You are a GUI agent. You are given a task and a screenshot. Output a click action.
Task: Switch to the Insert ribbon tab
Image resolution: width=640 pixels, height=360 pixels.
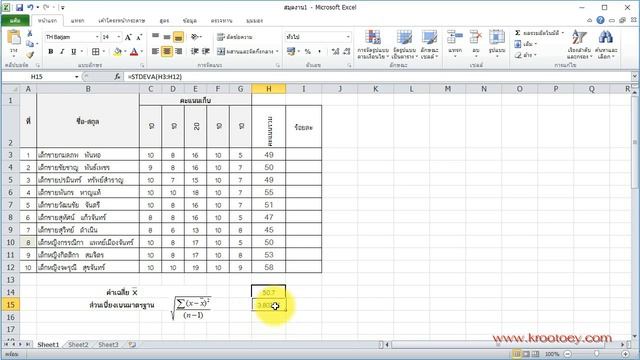click(77, 20)
